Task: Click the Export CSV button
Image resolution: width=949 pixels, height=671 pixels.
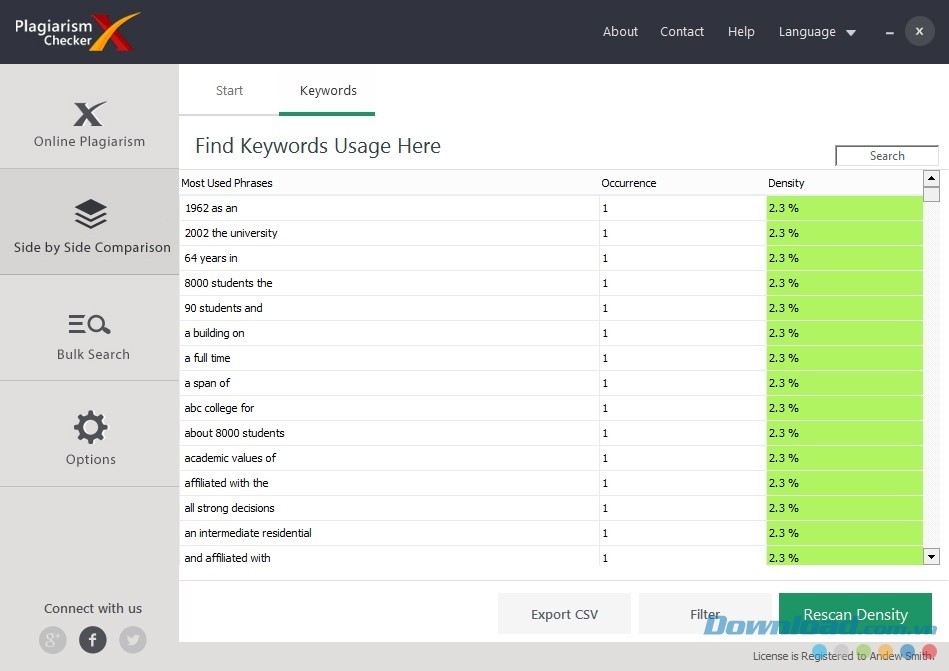Action: pos(564,614)
